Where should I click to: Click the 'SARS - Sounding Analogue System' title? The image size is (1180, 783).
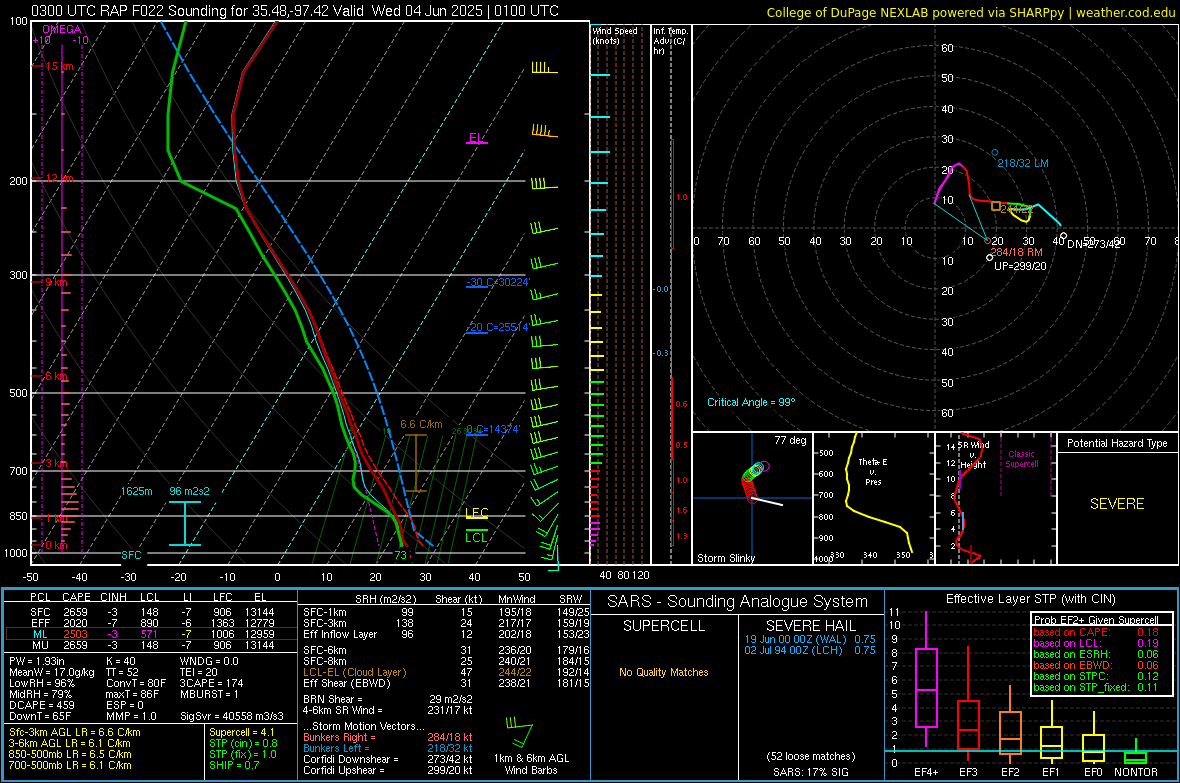tap(737, 602)
